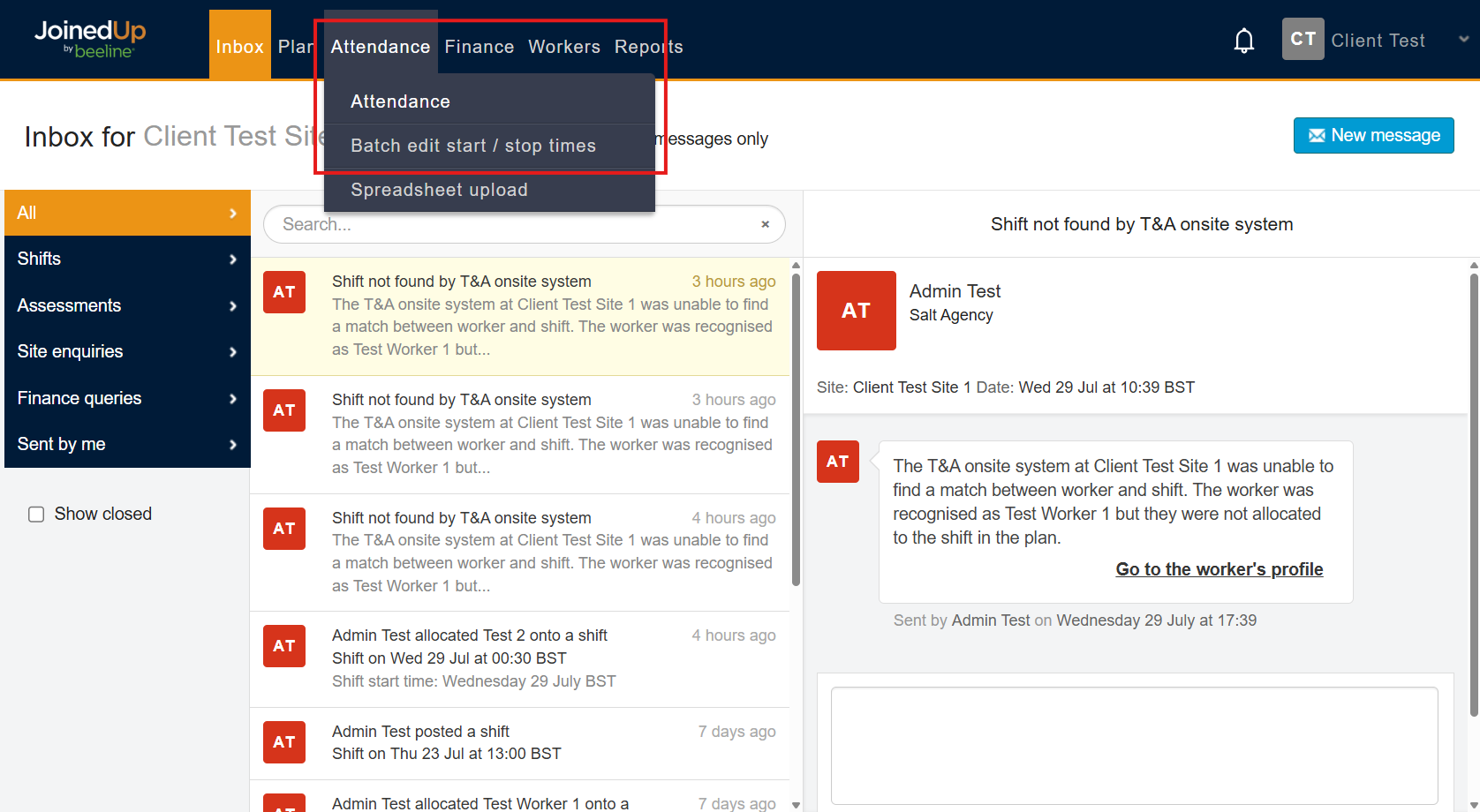Select the Finance queries folder
The image size is (1480, 812).
(128, 399)
